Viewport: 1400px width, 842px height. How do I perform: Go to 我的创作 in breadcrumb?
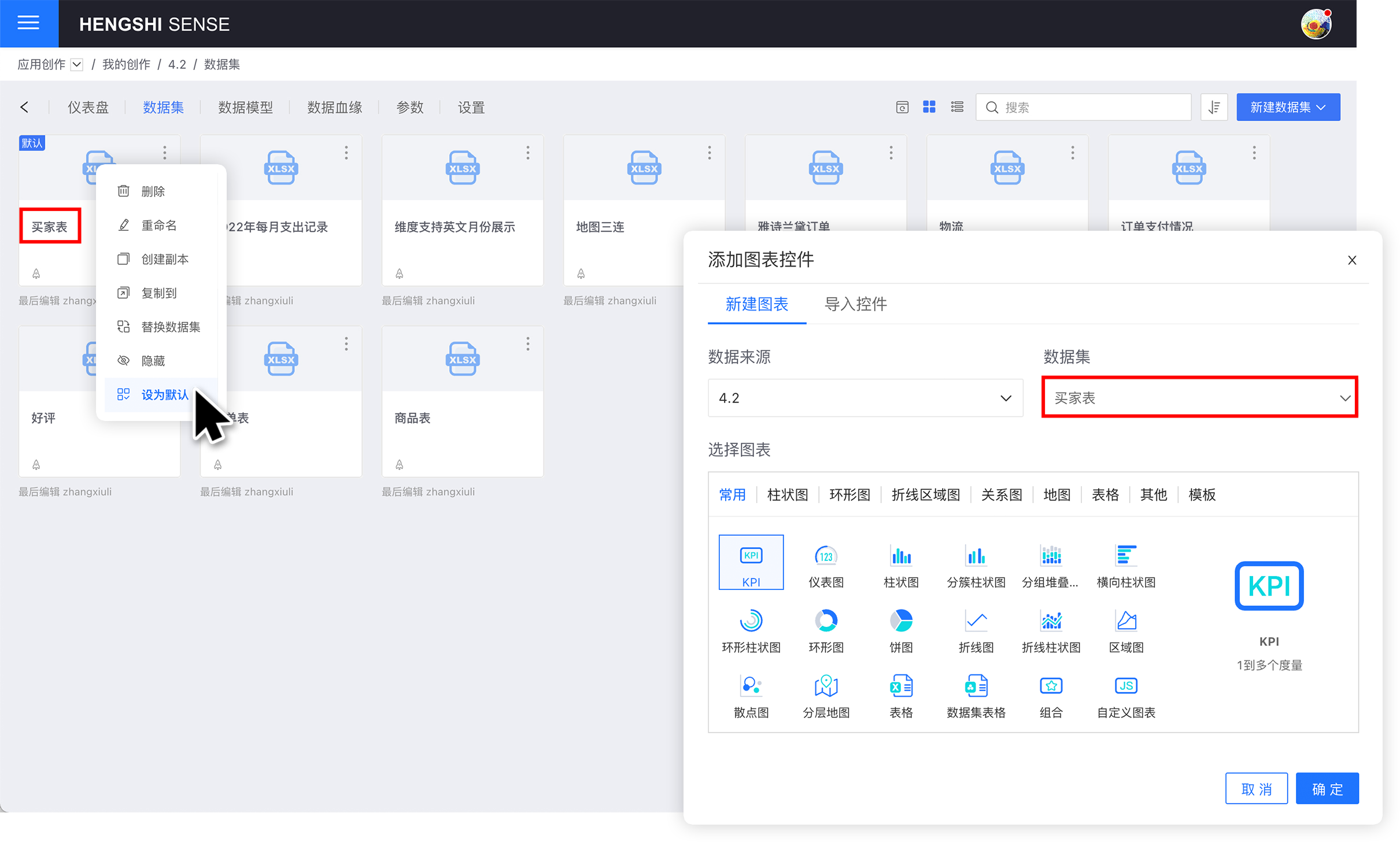126,64
